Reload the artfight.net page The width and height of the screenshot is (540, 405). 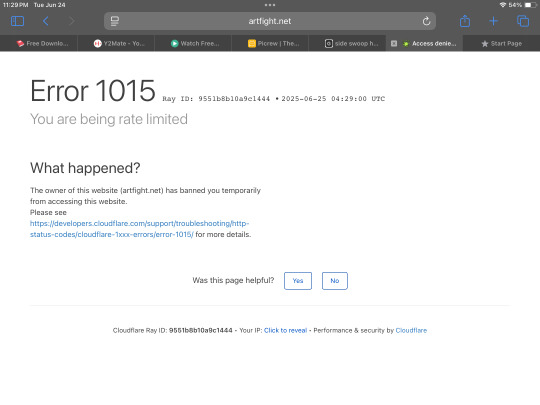coord(426,21)
